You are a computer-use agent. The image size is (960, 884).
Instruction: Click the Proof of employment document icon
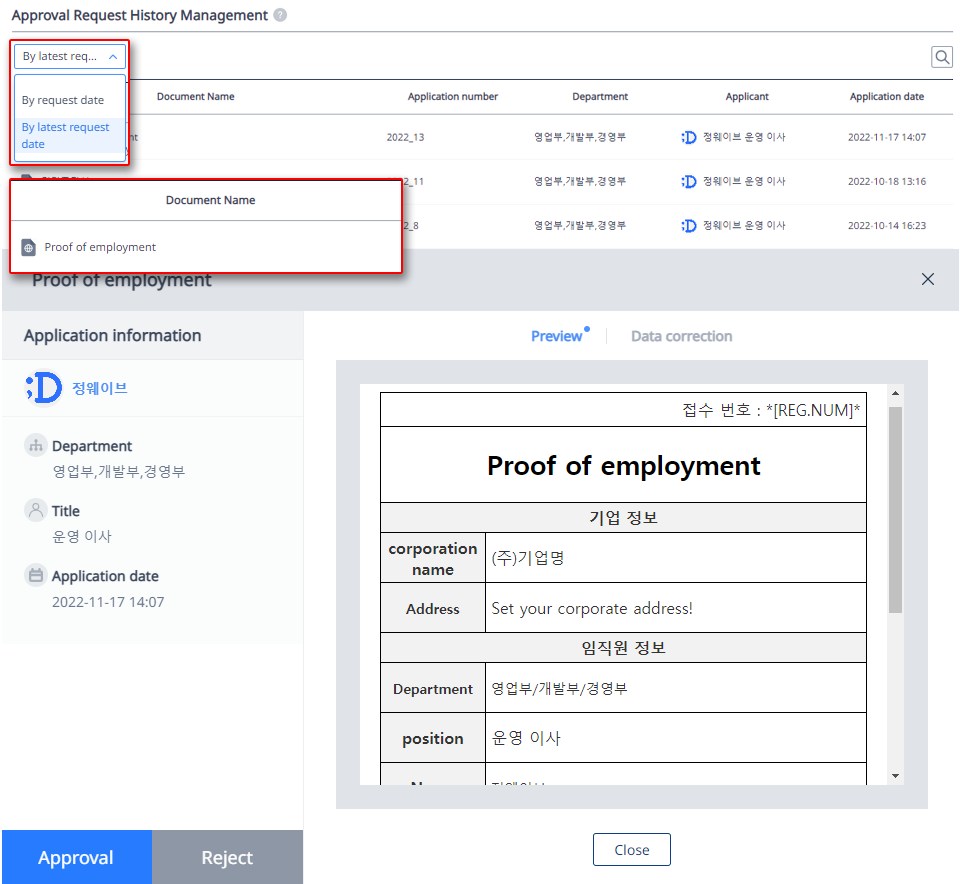[x=29, y=247]
